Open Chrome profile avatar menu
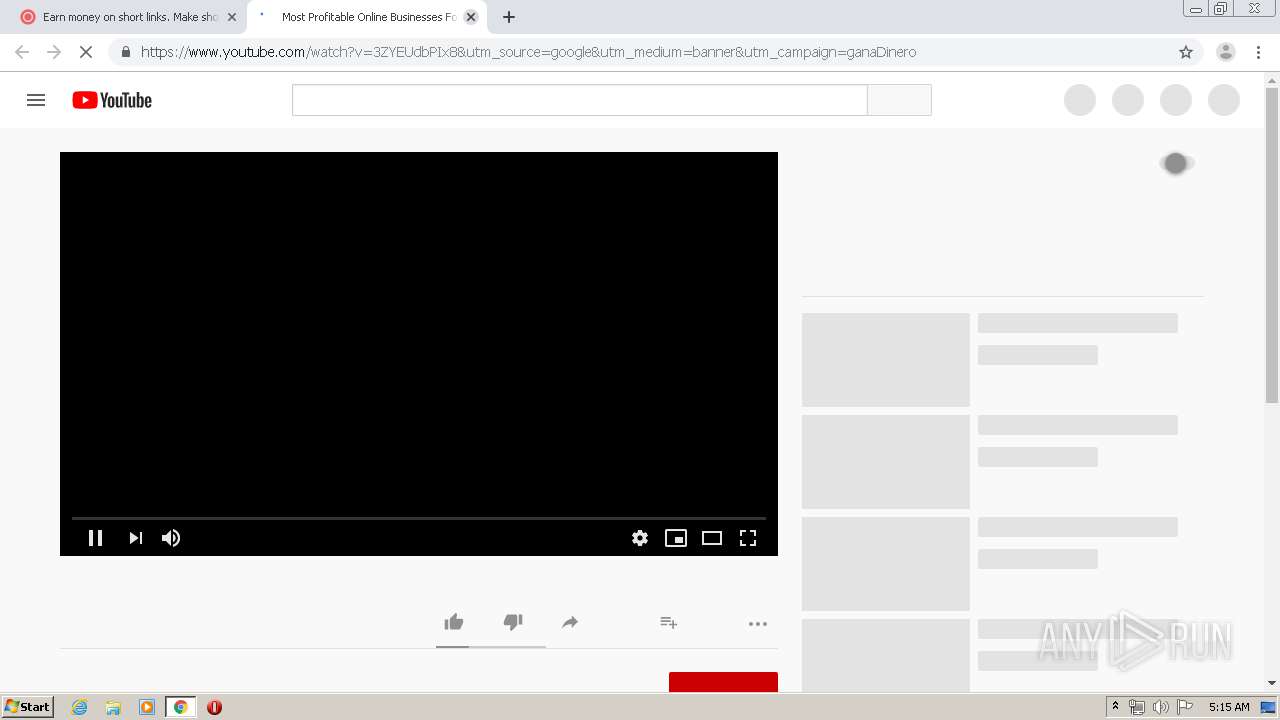The width and height of the screenshot is (1280, 720). (1225, 52)
